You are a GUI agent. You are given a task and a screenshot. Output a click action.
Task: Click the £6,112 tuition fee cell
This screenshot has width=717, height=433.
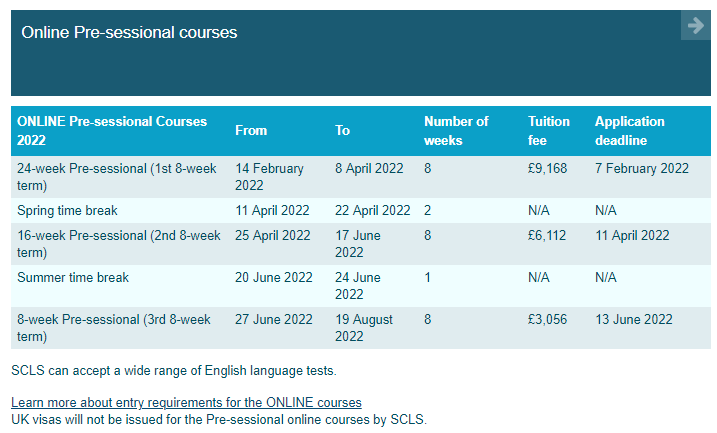[547, 235]
